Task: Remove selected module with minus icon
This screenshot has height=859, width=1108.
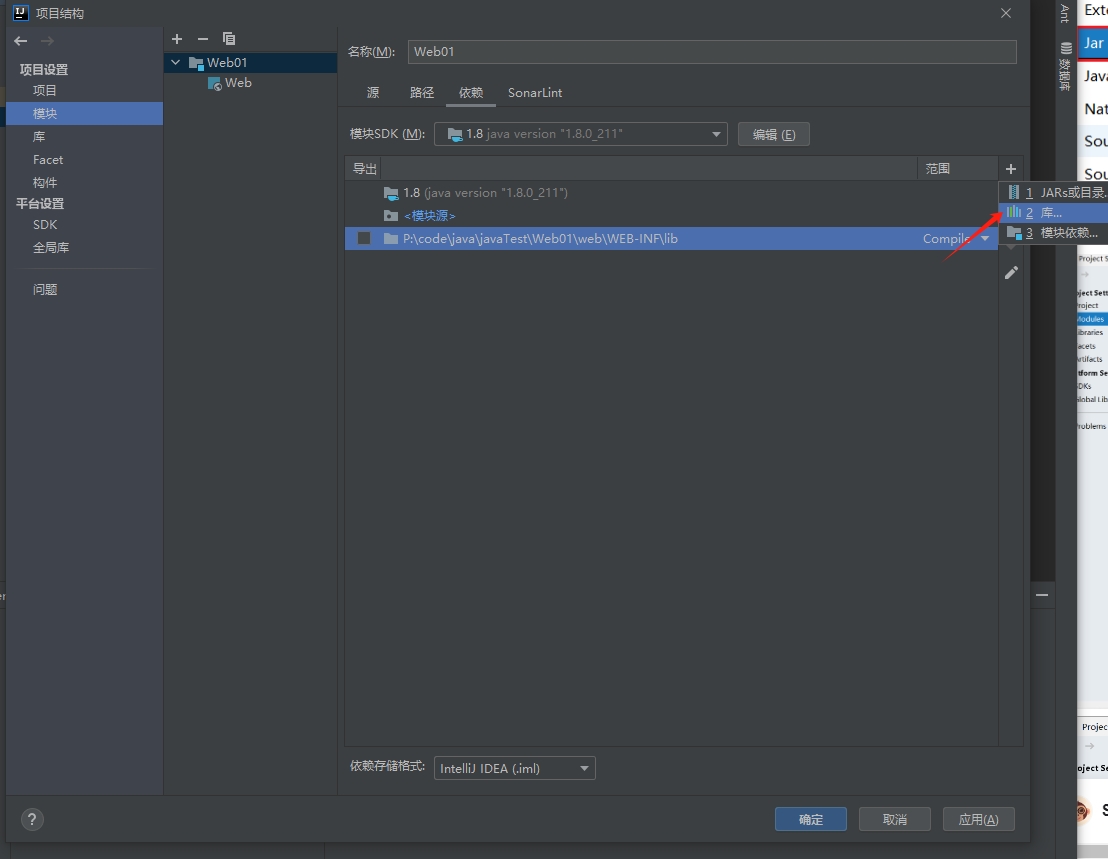Action: click(x=203, y=39)
